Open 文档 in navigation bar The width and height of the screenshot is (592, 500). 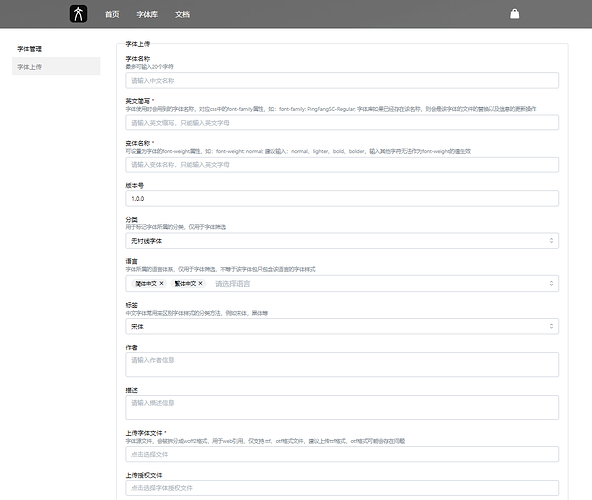click(182, 14)
